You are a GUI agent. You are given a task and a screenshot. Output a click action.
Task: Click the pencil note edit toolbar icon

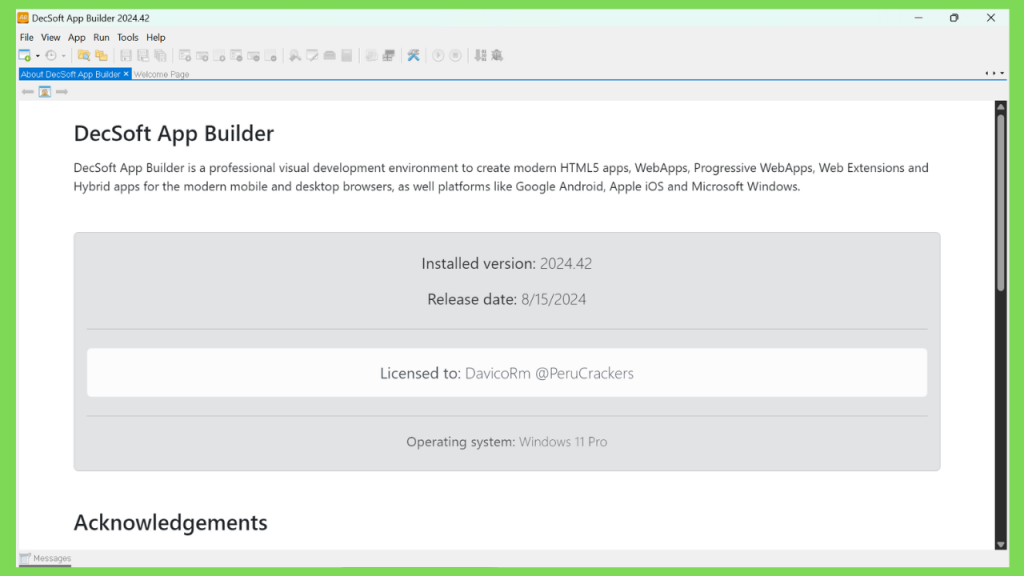click(x=312, y=56)
